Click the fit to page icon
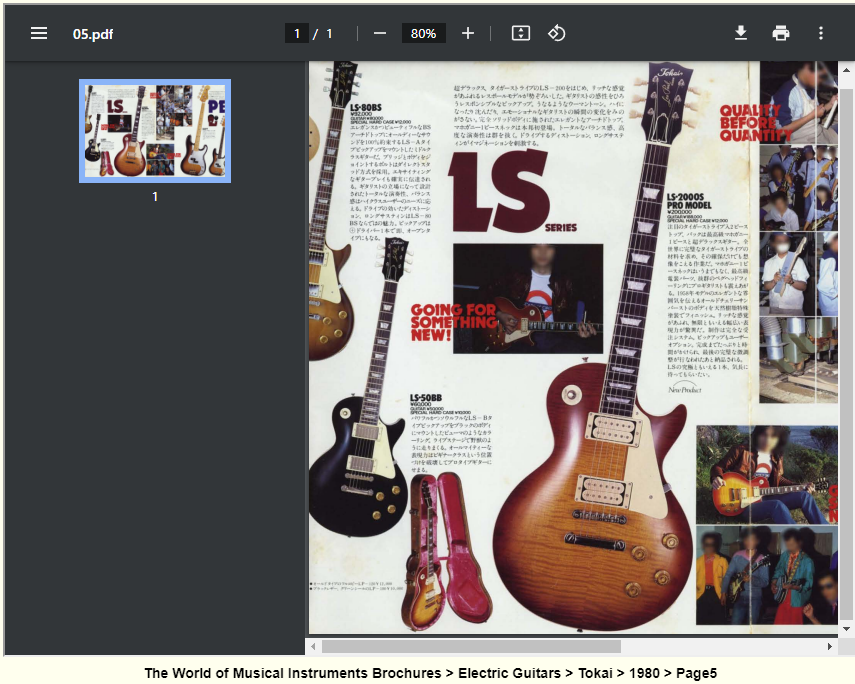 (x=521, y=33)
